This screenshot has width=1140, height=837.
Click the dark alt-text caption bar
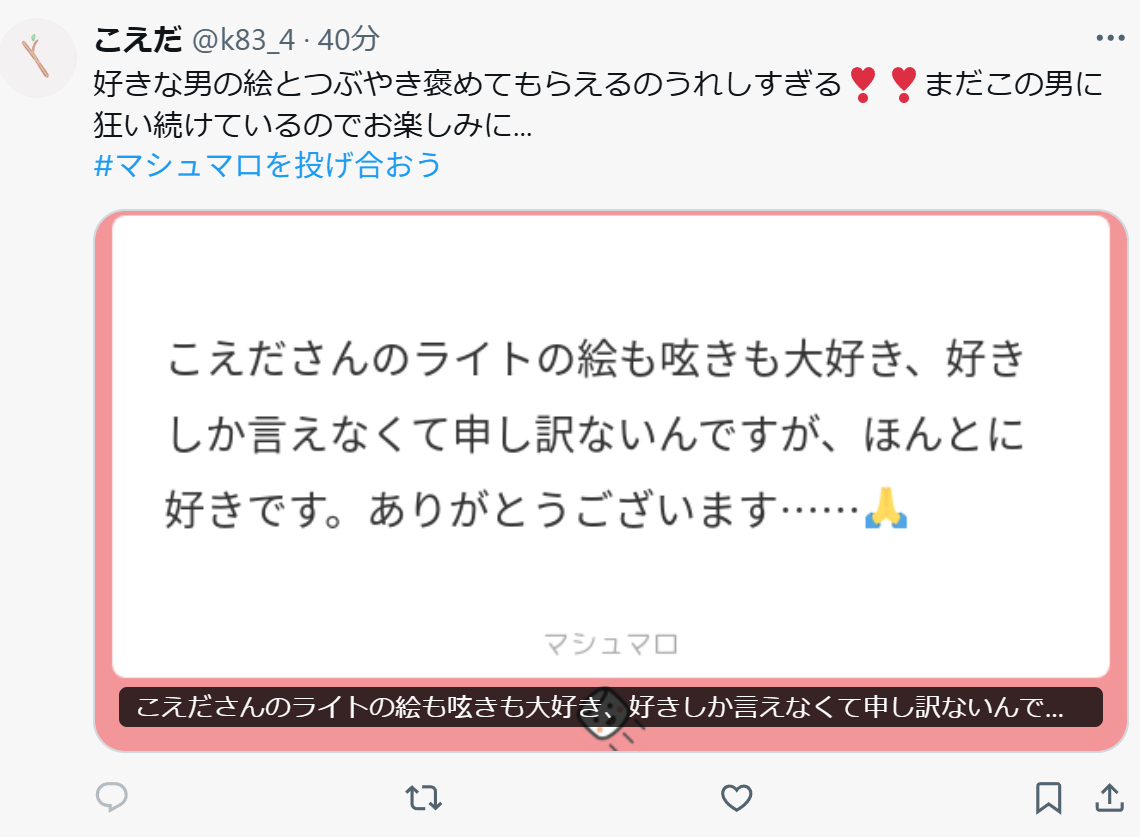tap(611, 707)
